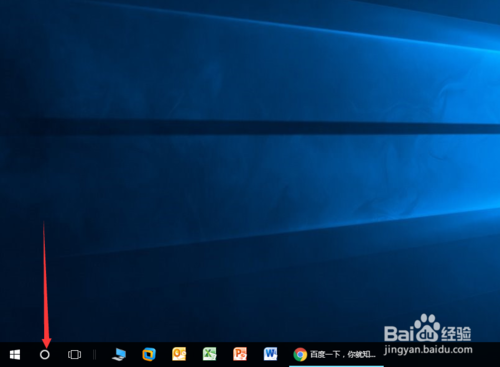This screenshot has height=367, width=500.
Task: Click the Chrome icon on the taskbar
Action: click(300, 355)
